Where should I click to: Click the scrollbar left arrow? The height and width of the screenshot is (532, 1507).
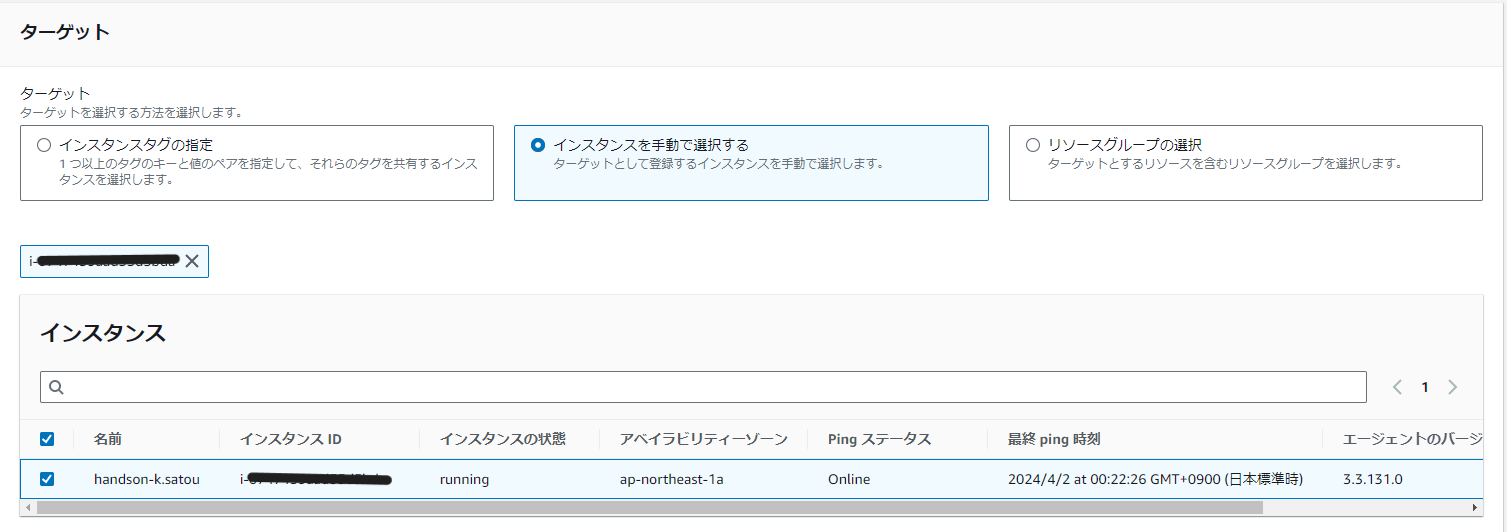pos(28,508)
